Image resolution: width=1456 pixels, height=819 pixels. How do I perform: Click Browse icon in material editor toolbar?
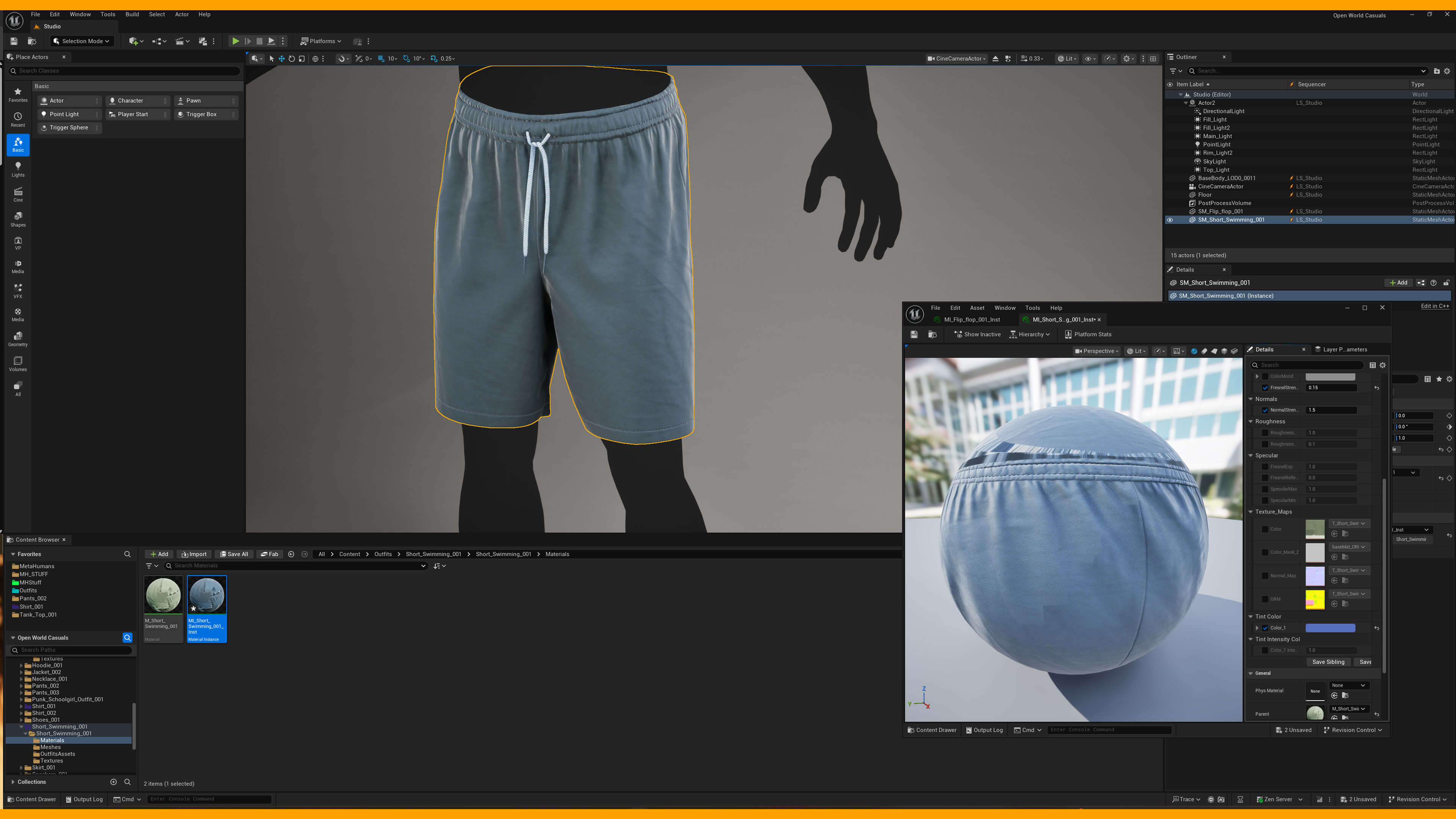coord(933,334)
